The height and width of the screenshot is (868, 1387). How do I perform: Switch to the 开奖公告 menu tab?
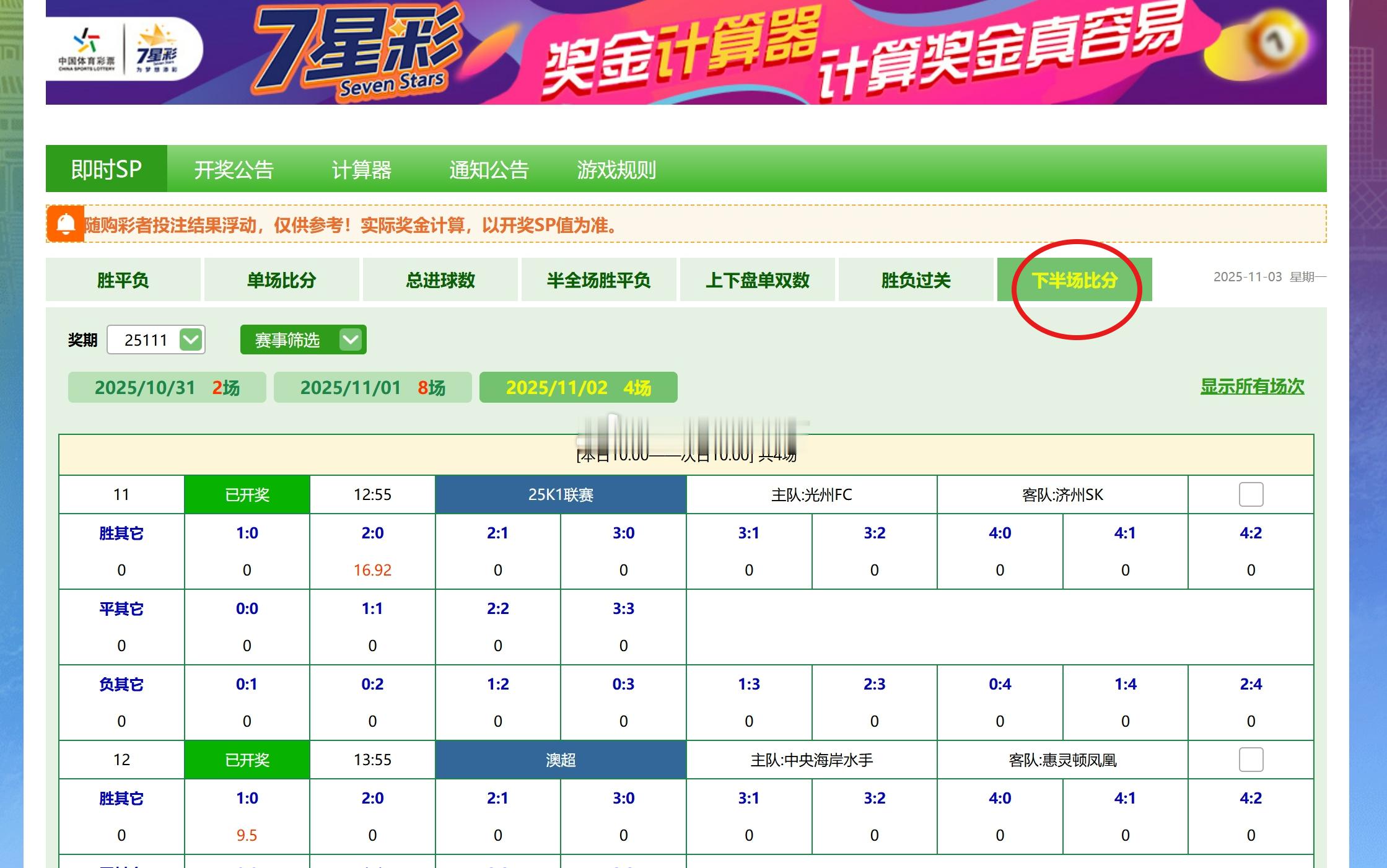pos(234,169)
